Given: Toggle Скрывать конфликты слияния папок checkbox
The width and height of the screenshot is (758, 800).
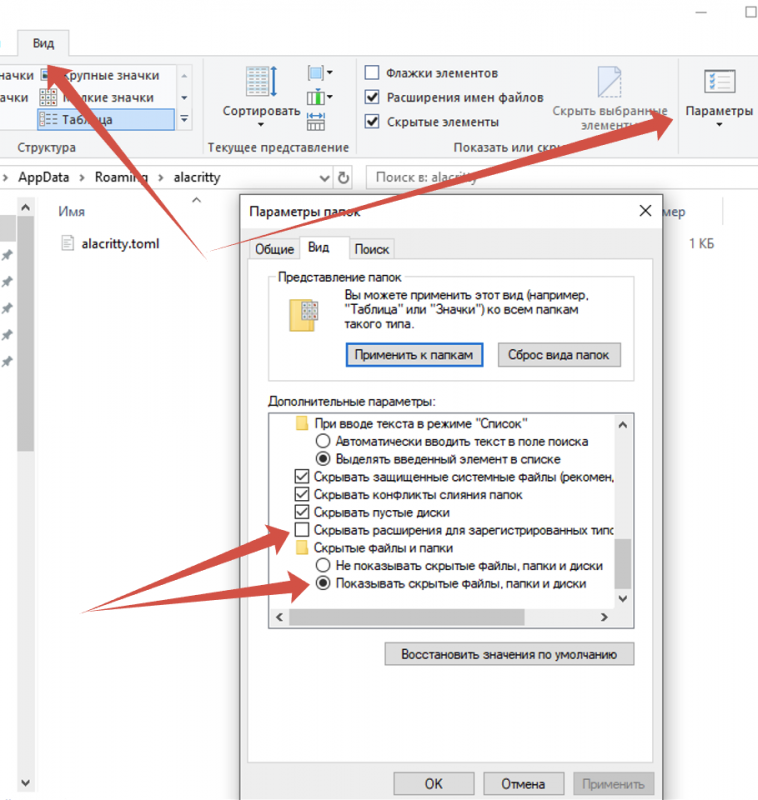Looking at the screenshot, I should (x=301, y=494).
